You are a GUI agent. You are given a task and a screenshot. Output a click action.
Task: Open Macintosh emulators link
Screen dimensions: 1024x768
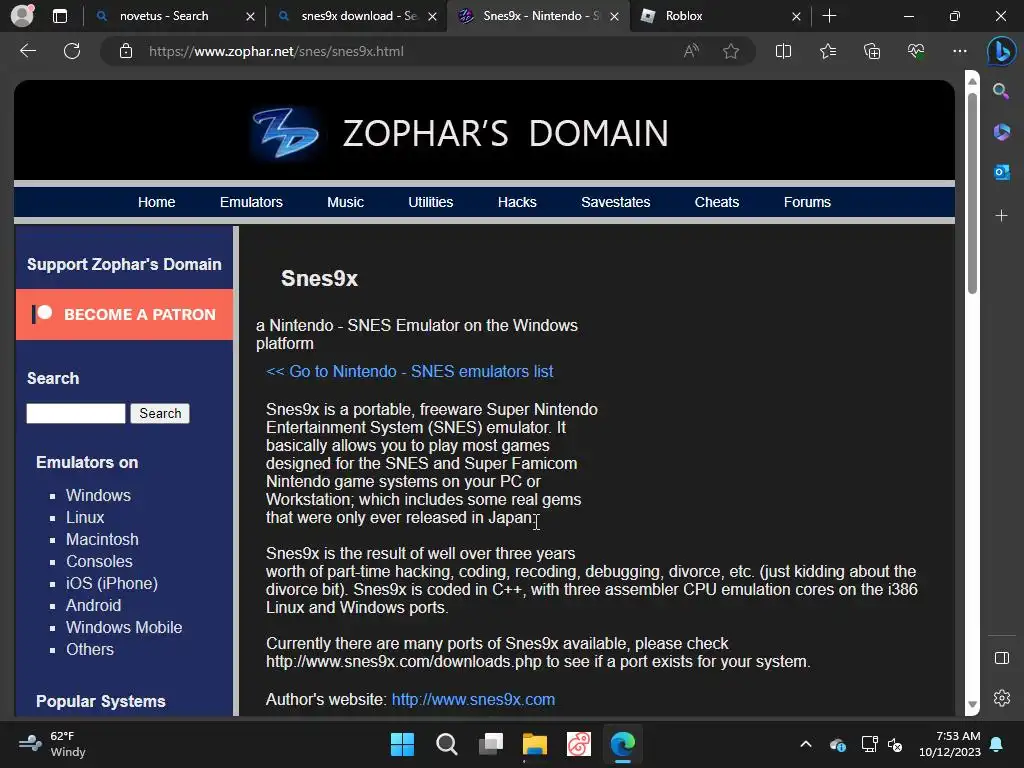102,539
